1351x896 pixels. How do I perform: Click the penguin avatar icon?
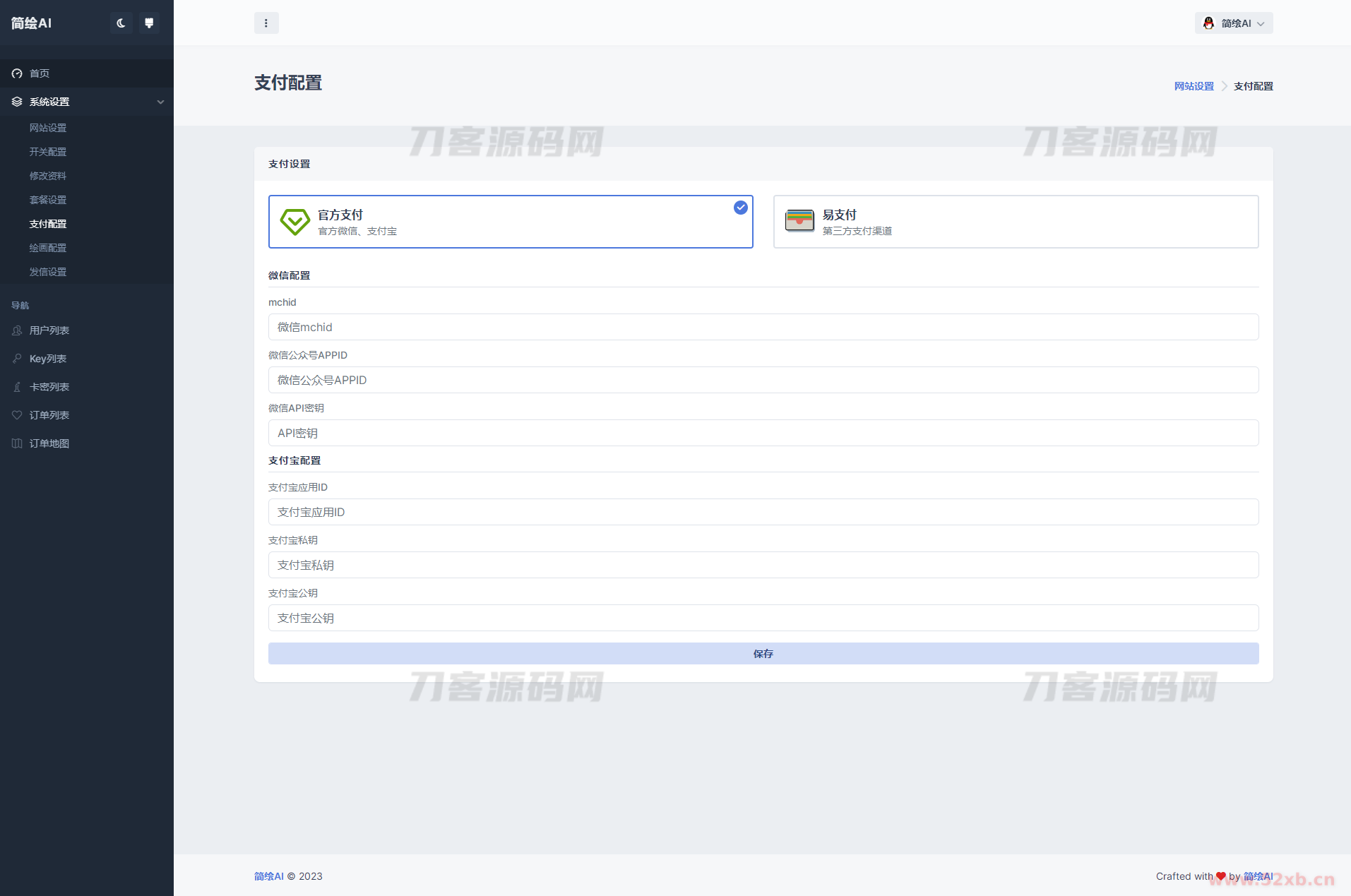pos(1208,23)
